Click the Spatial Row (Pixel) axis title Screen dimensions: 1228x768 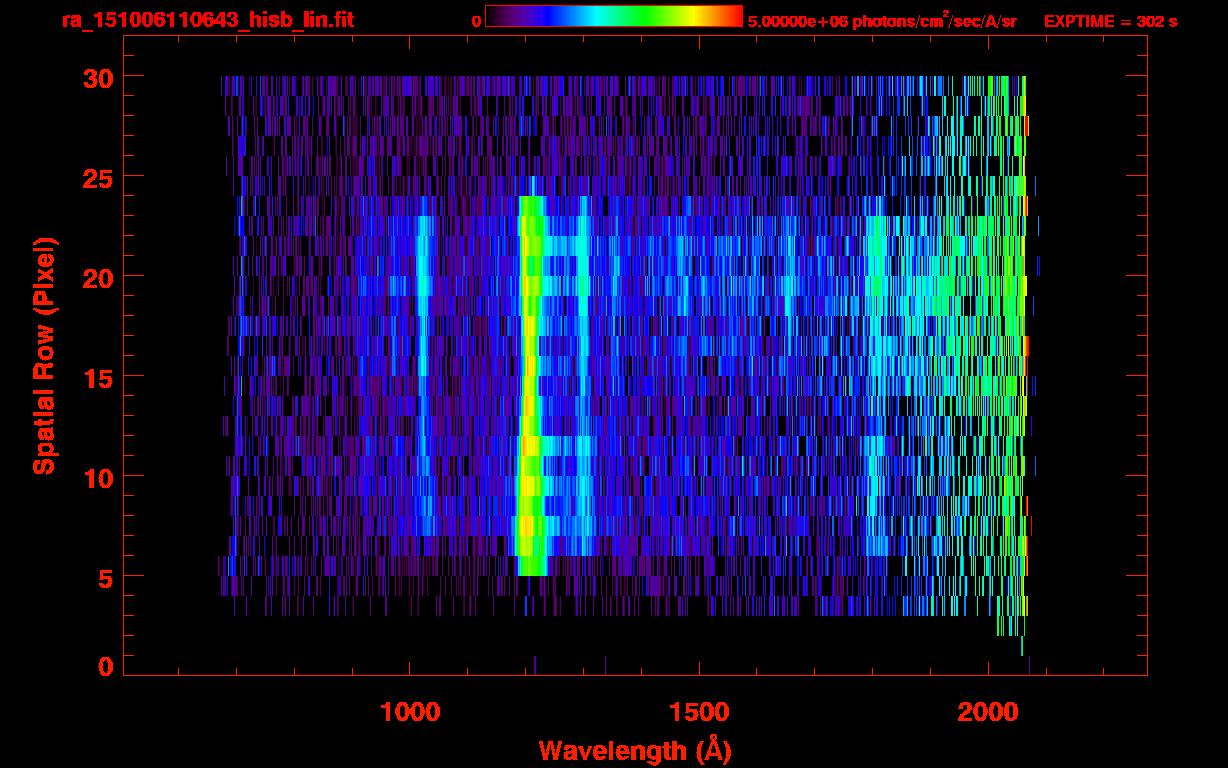point(44,355)
